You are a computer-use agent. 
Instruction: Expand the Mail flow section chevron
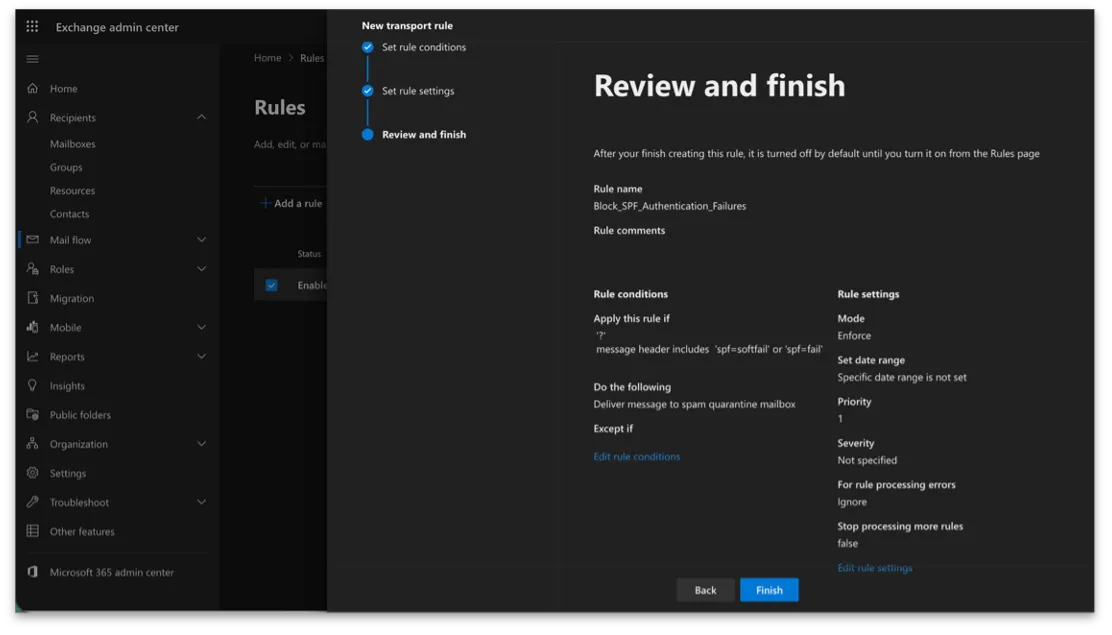pos(201,240)
